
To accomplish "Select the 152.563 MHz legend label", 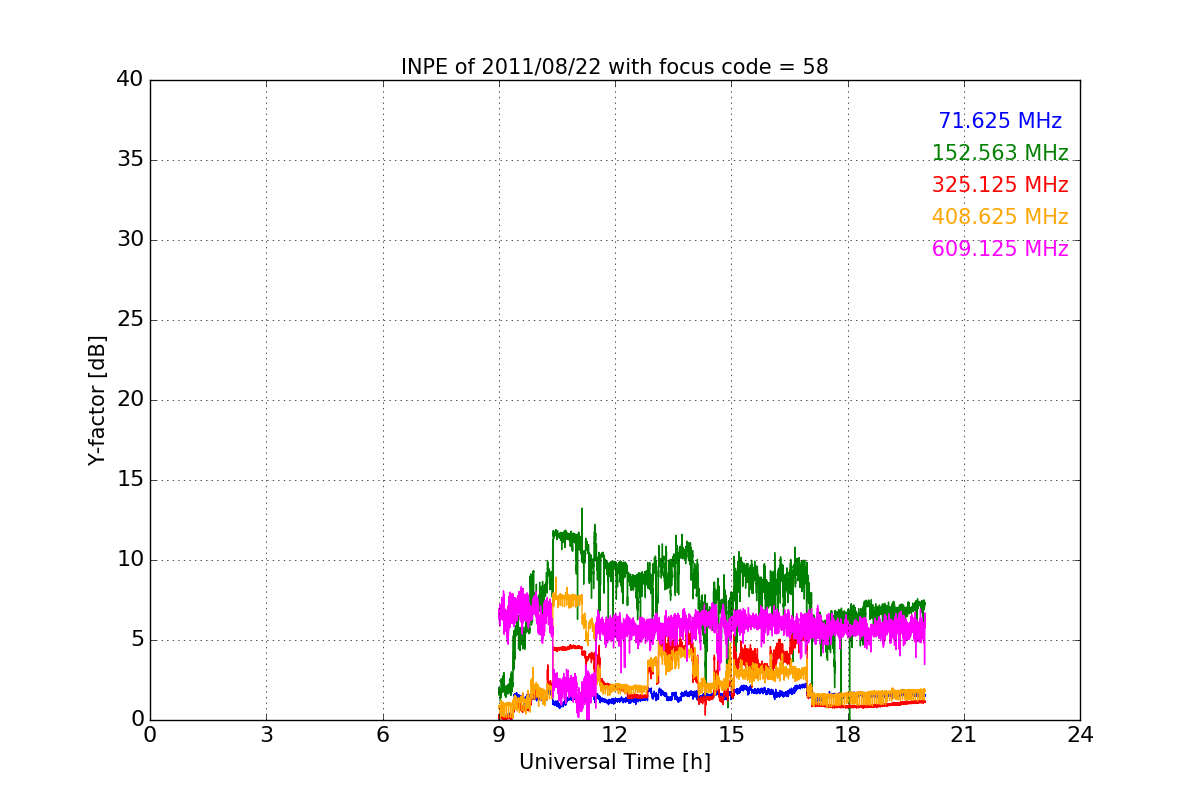I will 1000,153.
